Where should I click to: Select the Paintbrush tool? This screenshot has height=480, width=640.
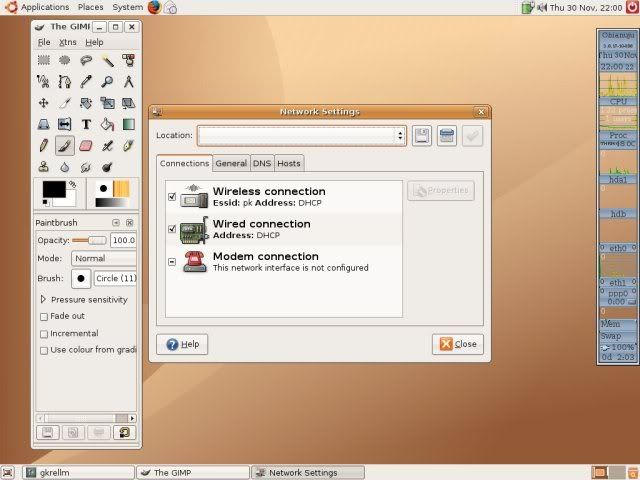pos(65,145)
